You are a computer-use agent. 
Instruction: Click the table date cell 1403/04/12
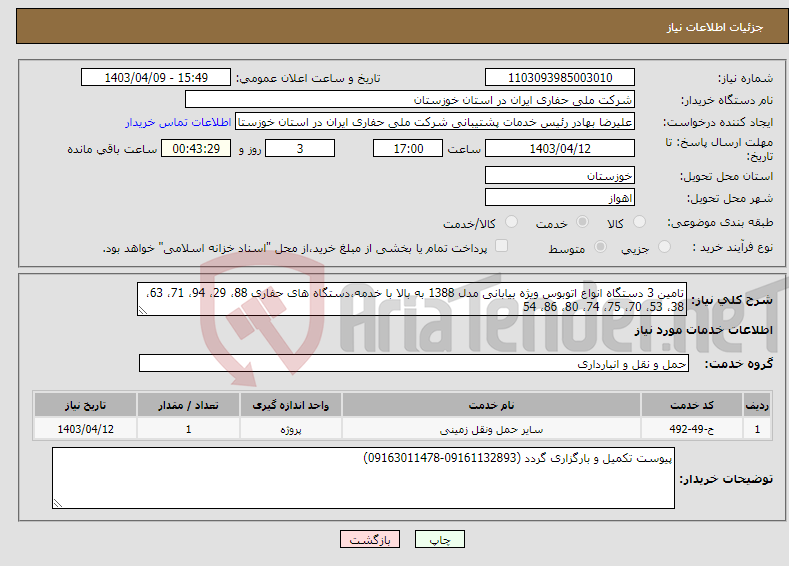pos(86,429)
